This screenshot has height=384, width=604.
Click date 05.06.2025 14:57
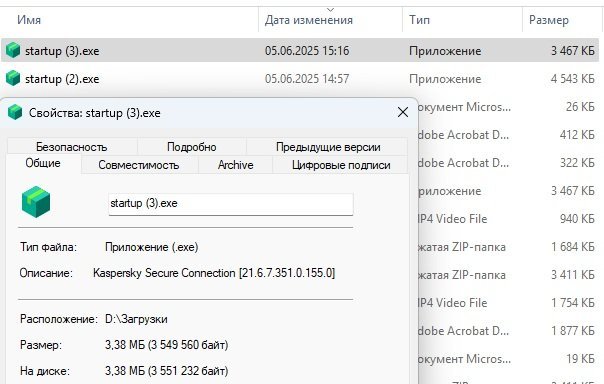pyautogui.click(x=307, y=79)
